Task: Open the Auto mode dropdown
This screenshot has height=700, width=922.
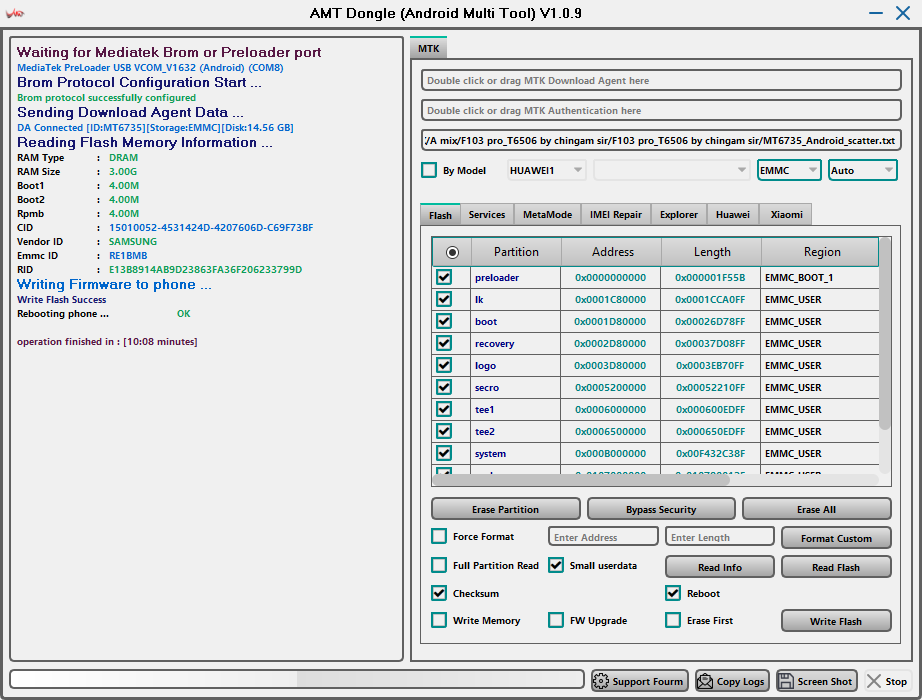Action: point(863,170)
